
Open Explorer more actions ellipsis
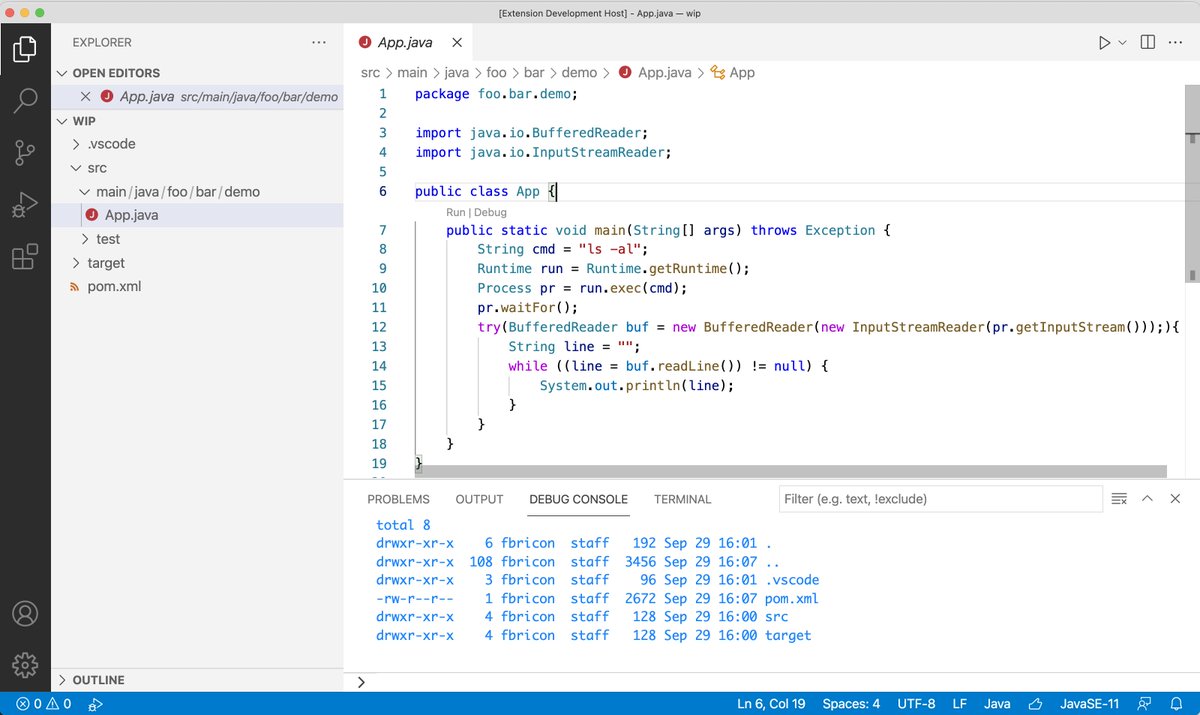click(319, 43)
